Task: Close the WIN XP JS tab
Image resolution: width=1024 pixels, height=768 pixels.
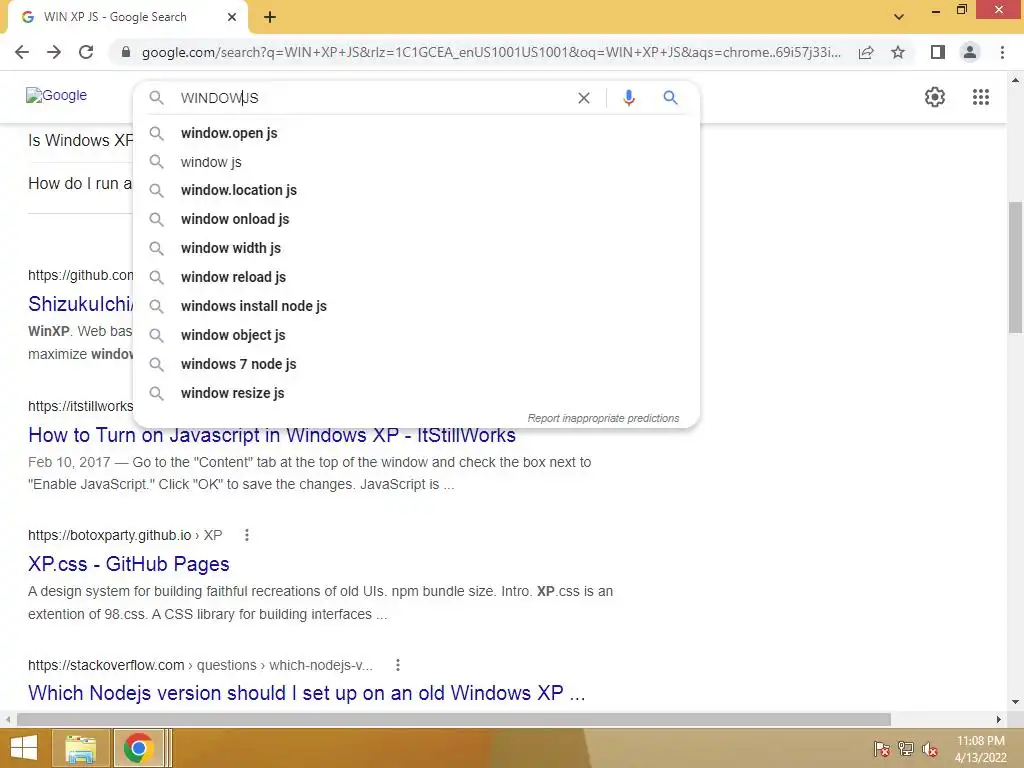Action: tap(232, 17)
